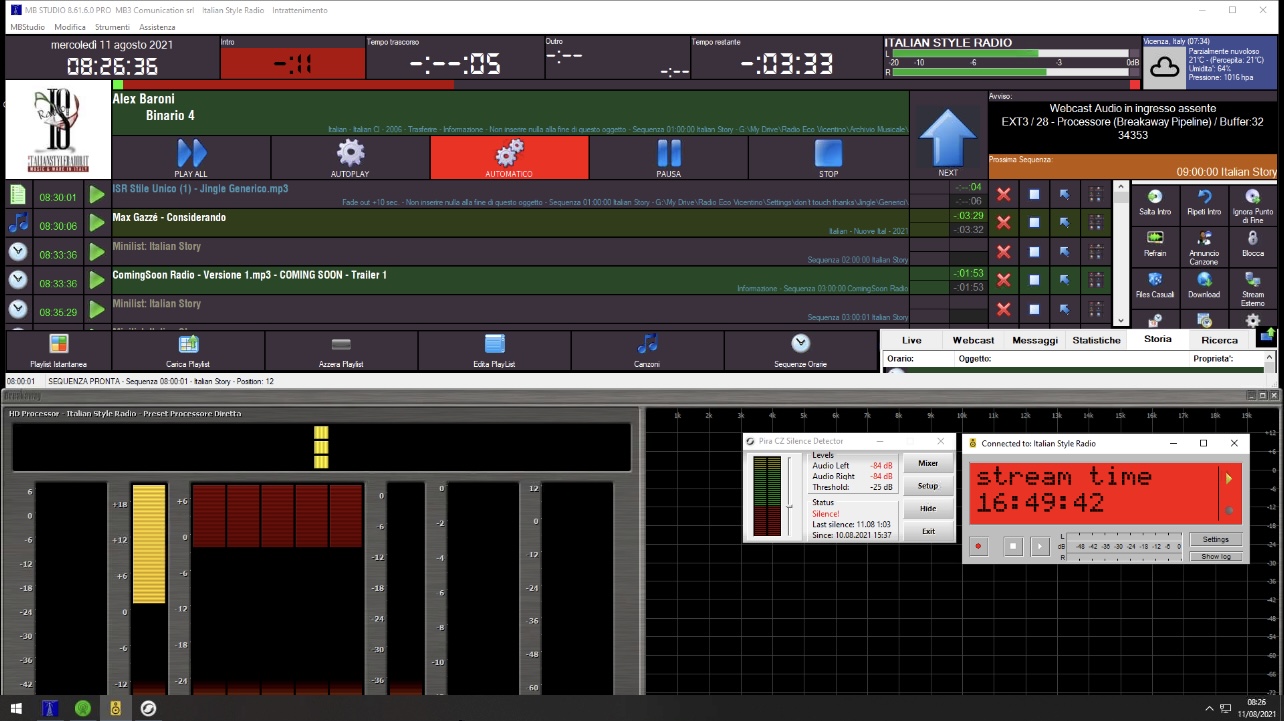1284x721 pixels.
Task: Adjust the Silence Detector threshold slider
Action: 789,506
